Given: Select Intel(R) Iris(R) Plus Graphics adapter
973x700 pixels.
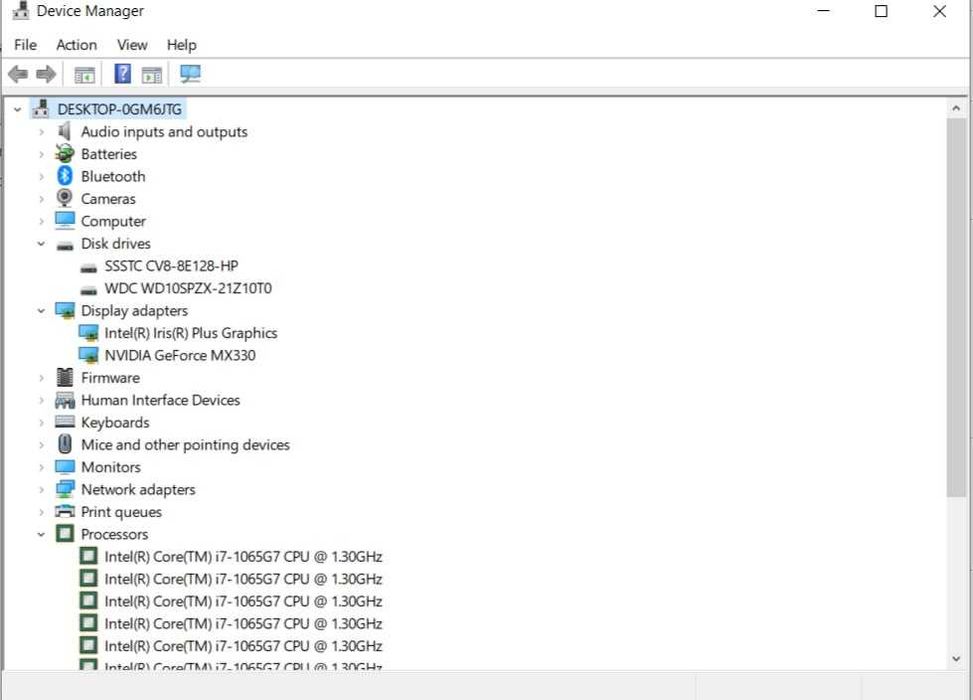Looking at the screenshot, I should pyautogui.click(x=191, y=333).
